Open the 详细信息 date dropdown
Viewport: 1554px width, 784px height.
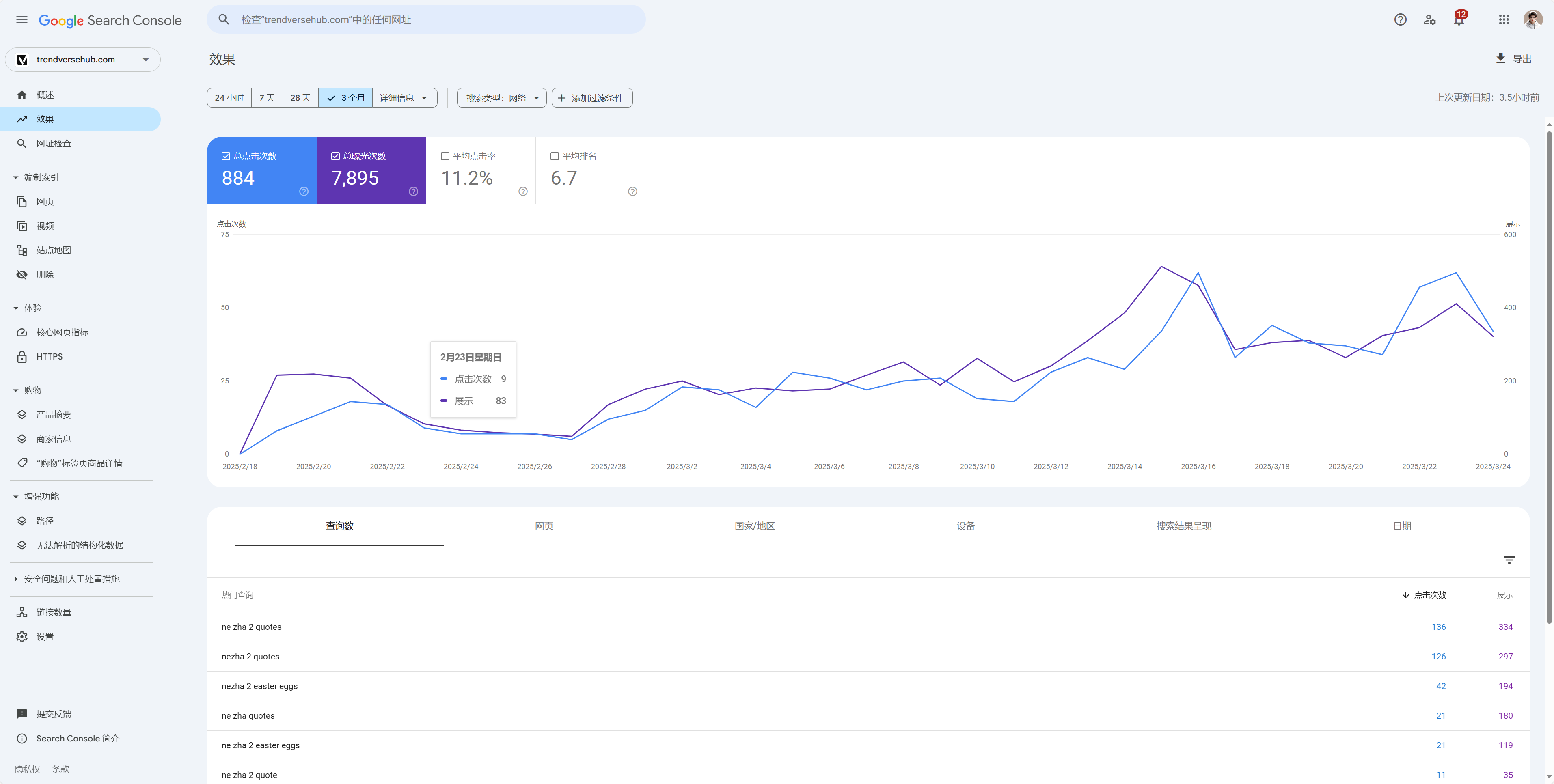pyautogui.click(x=405, y=98)
